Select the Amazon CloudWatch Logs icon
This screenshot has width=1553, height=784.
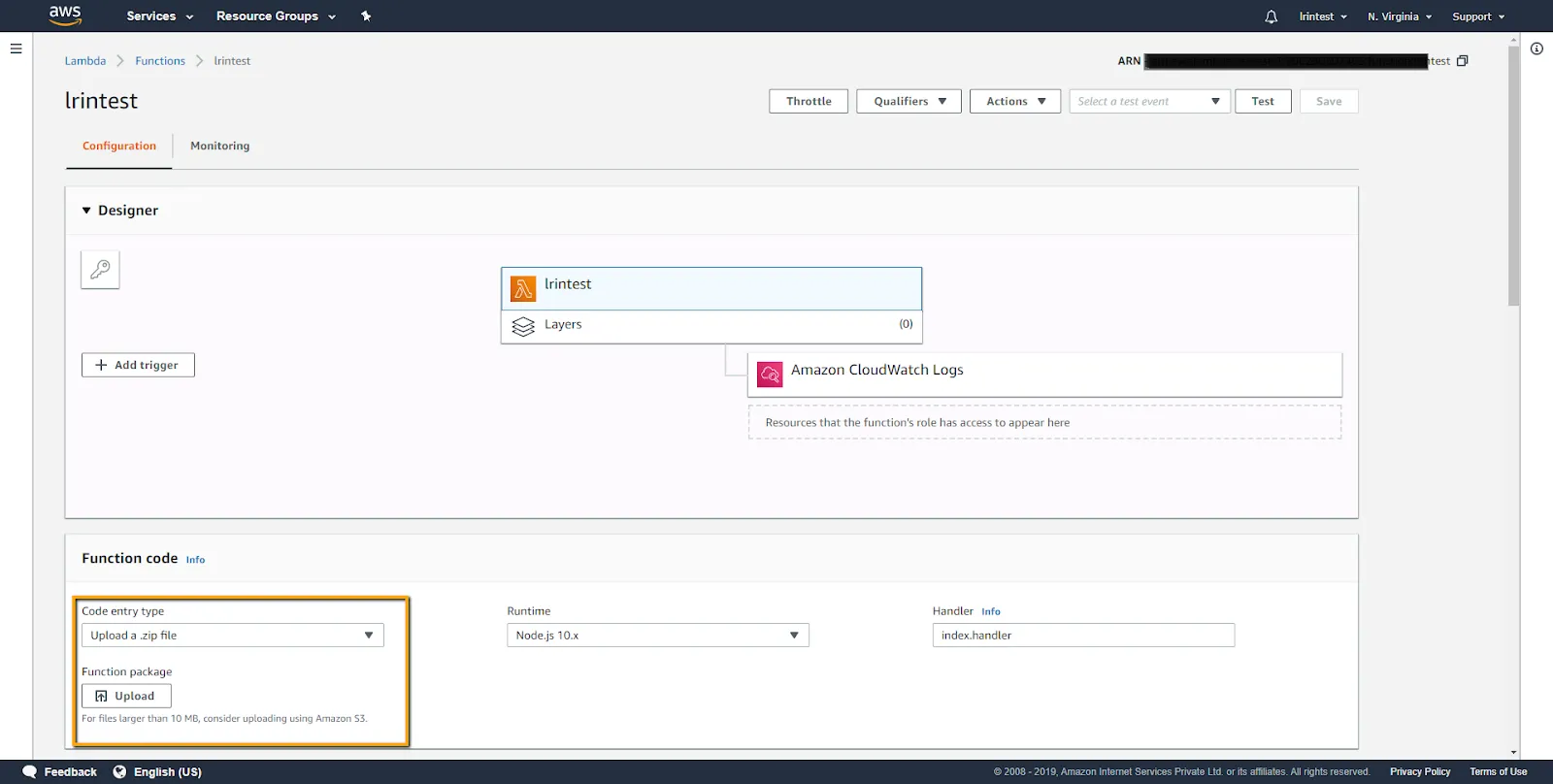[770, 375]
